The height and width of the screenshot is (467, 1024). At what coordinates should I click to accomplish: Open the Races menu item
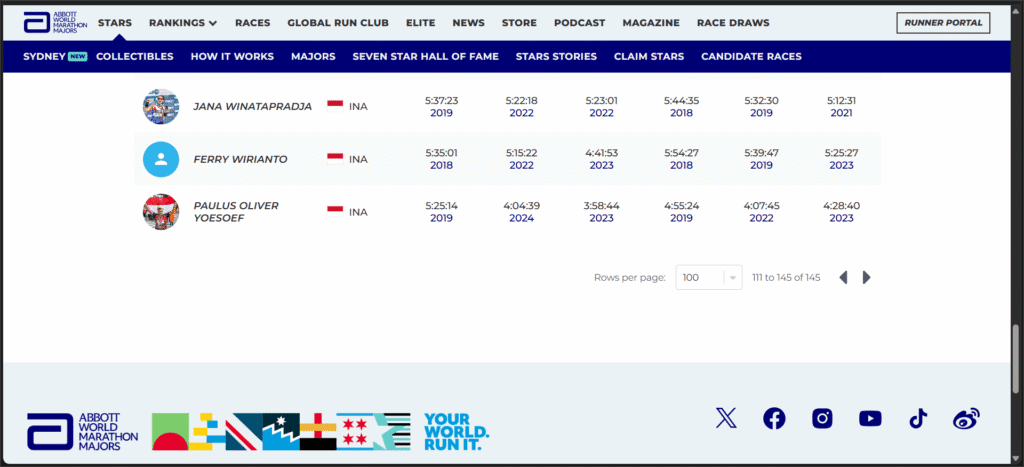click(252, 22)
